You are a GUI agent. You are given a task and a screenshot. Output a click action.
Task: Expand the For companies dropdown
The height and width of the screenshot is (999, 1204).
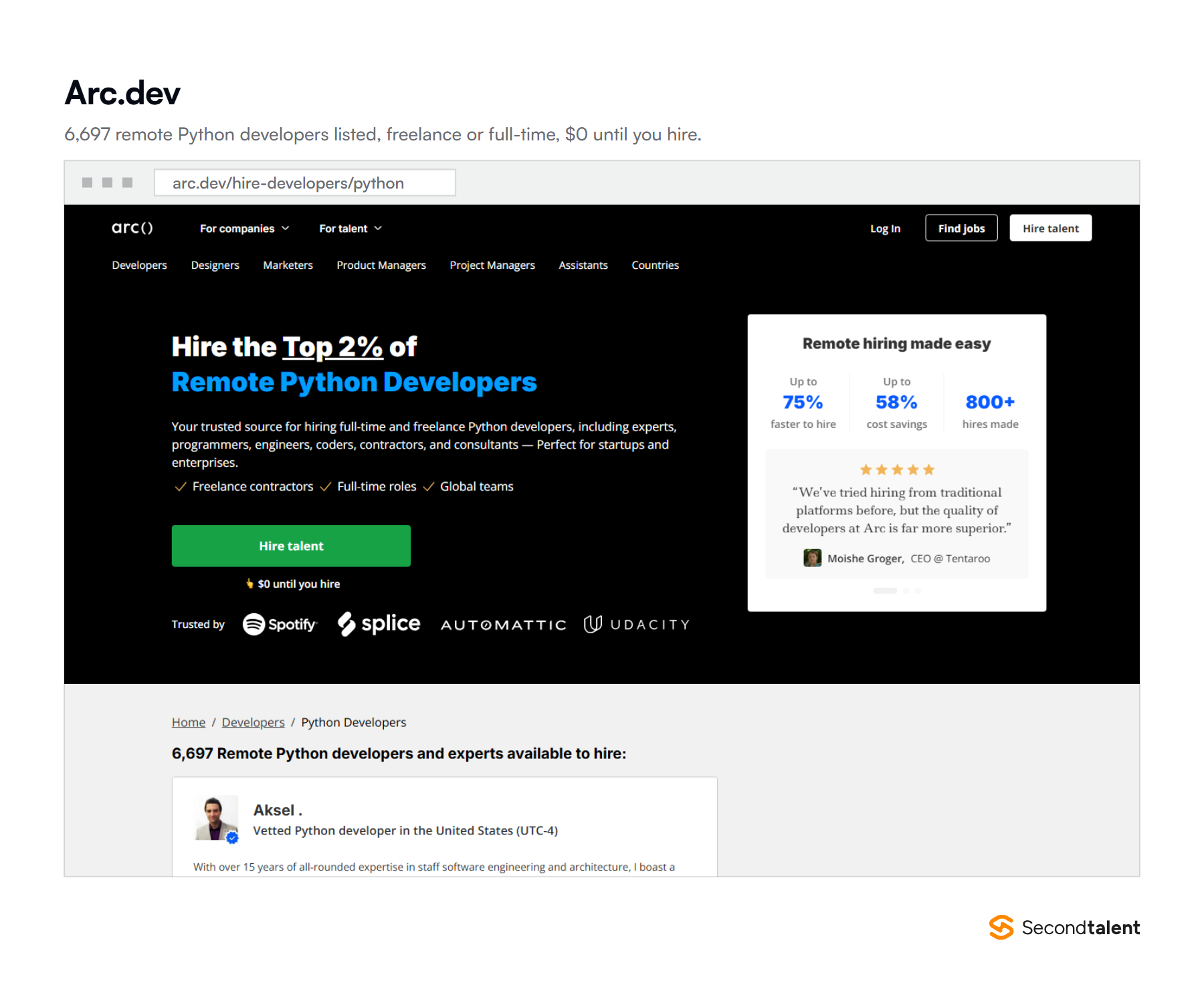pyautogui.click(x=245, y=229)
